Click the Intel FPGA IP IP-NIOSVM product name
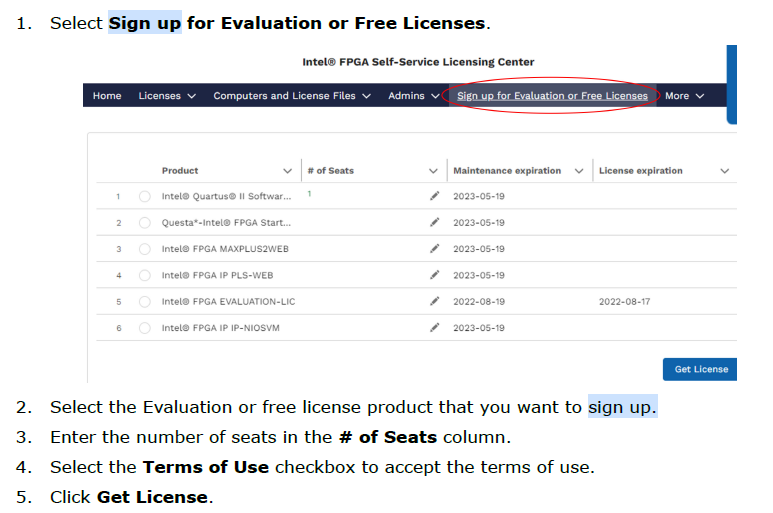This screenshot has height=513, width=773. [220, 328]
